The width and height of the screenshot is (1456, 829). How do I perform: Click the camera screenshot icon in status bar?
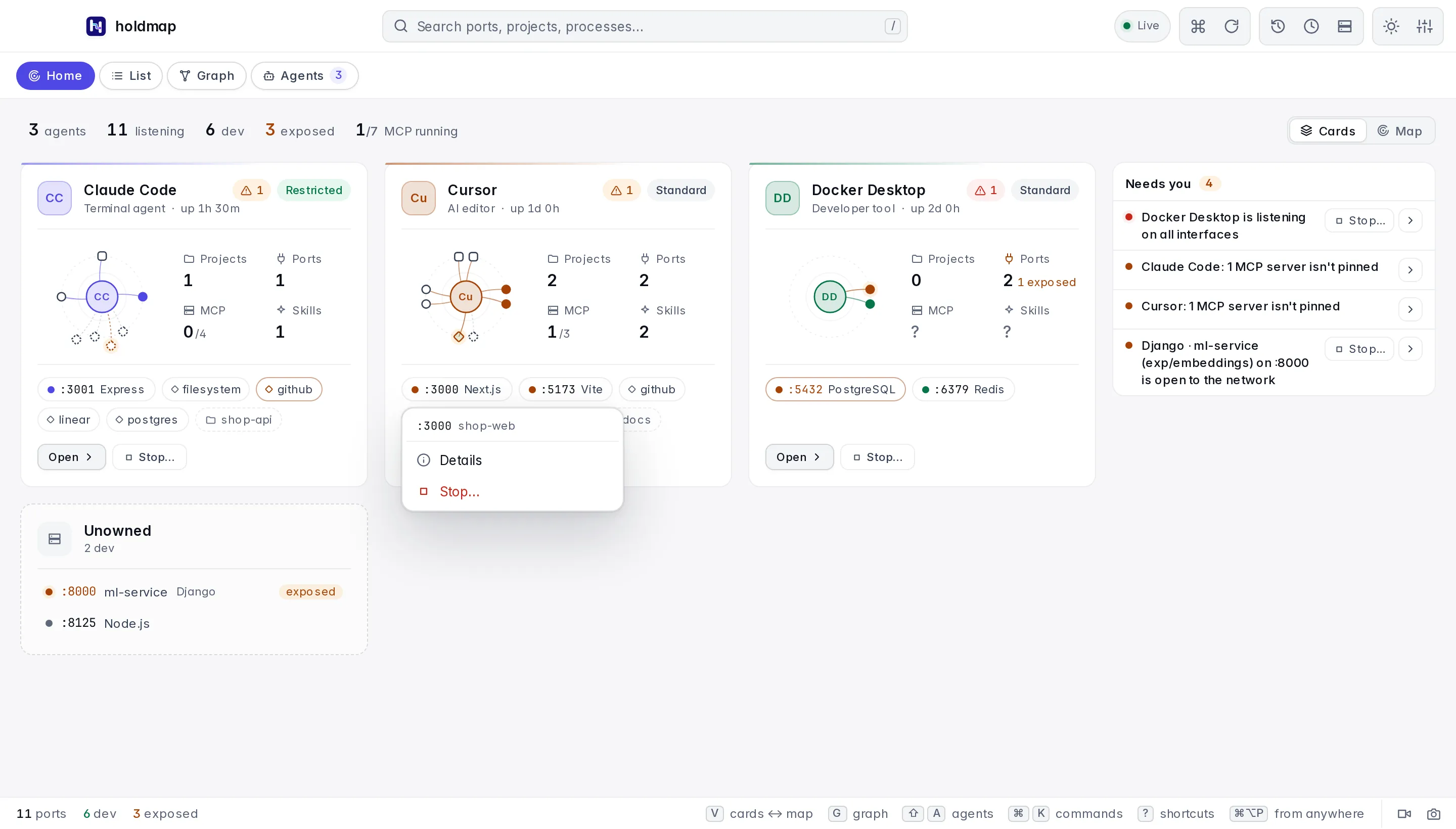[x=1433, y=814]
